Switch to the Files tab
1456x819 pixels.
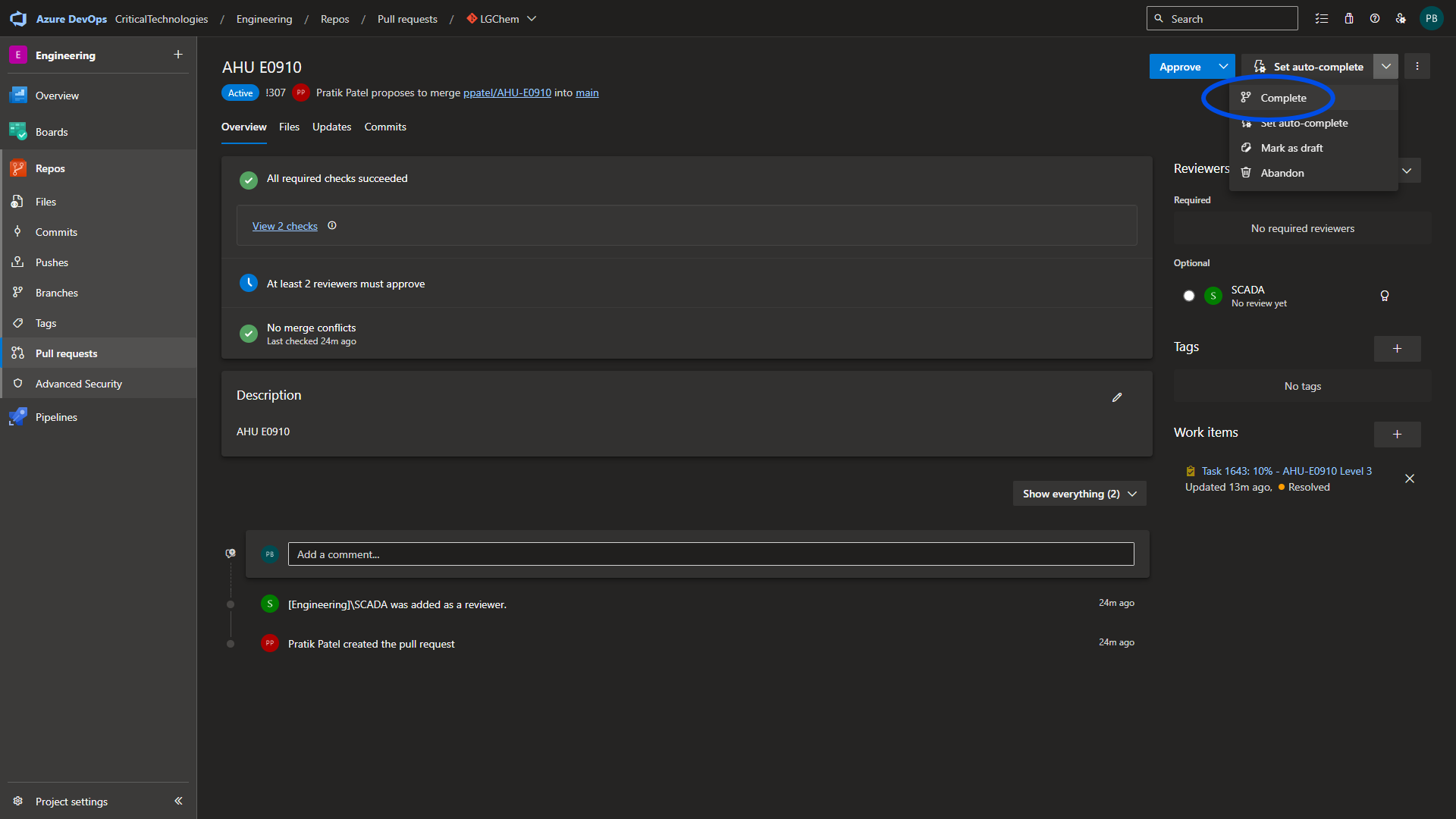(x=289, y=127)
